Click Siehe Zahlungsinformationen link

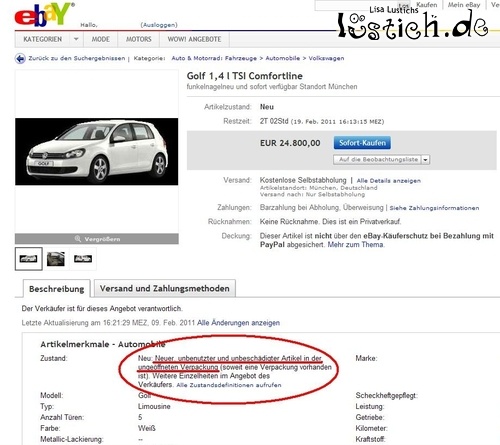point(434,208)
